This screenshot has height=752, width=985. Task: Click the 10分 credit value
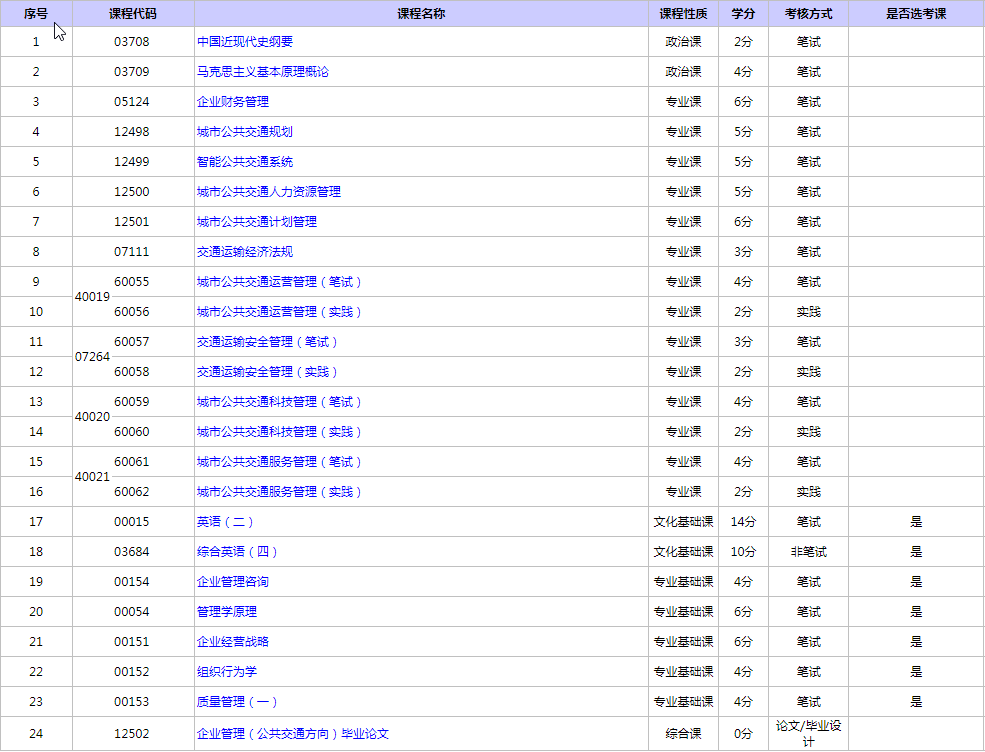pyautogui.click(x=743, y=552)
